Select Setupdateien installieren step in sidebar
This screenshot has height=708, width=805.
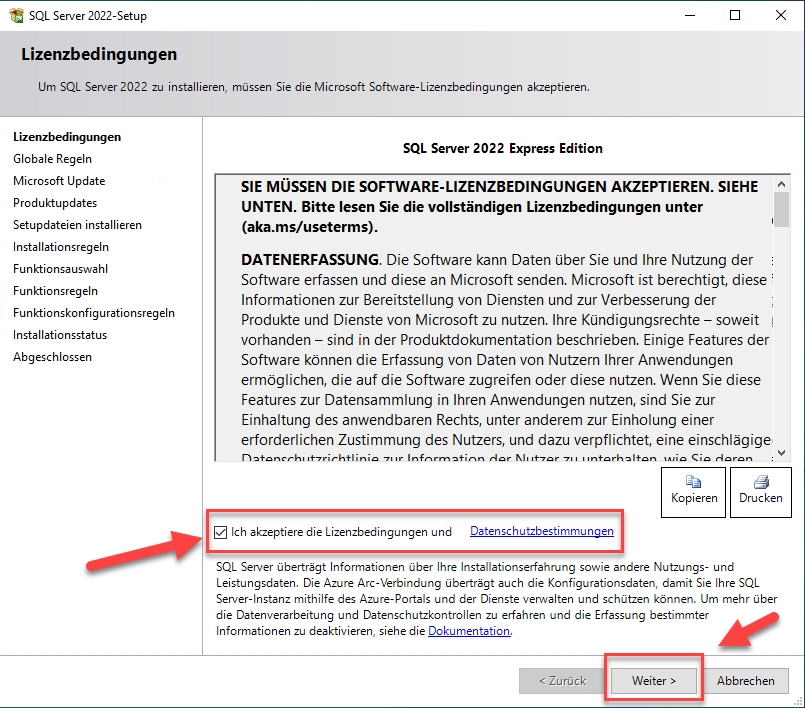(x=77, y=225)
